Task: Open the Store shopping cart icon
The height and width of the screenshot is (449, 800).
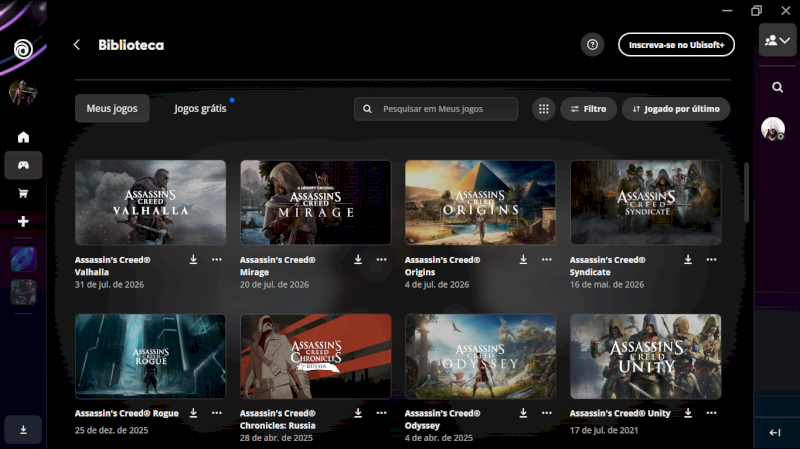Action: click(23, 193)
